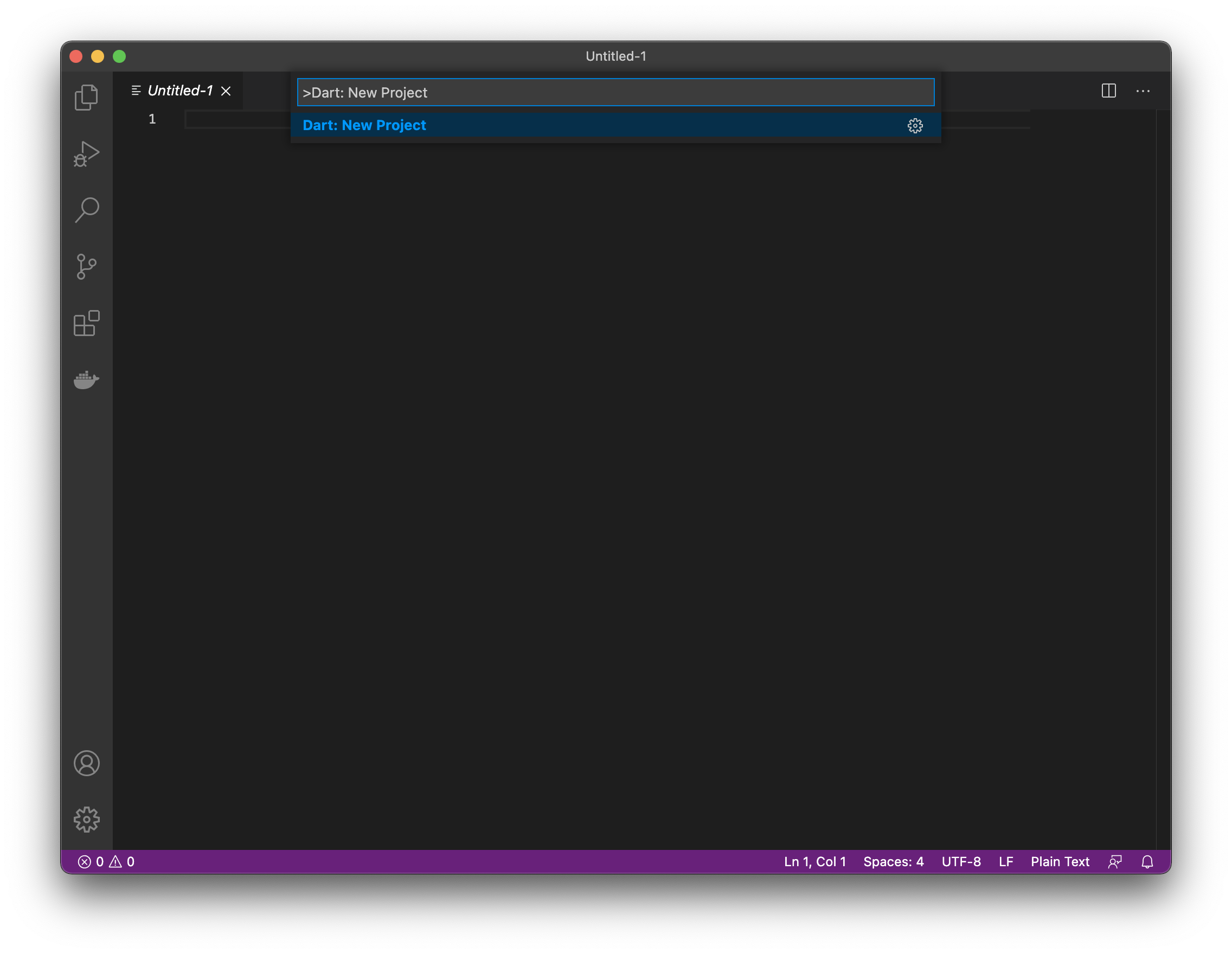Open the Docker view
Screen dimensions: 1232x954
coord(86,379)
